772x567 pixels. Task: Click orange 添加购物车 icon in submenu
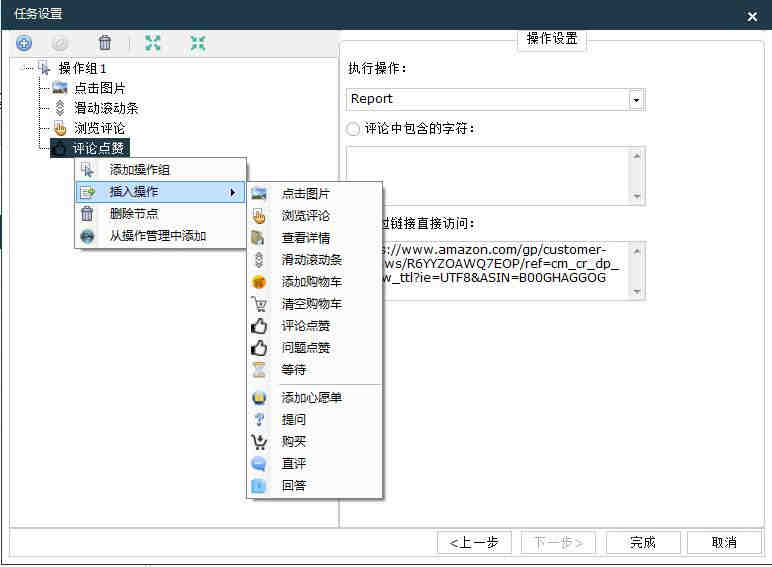pyautogui.click(x=259, y=282)
